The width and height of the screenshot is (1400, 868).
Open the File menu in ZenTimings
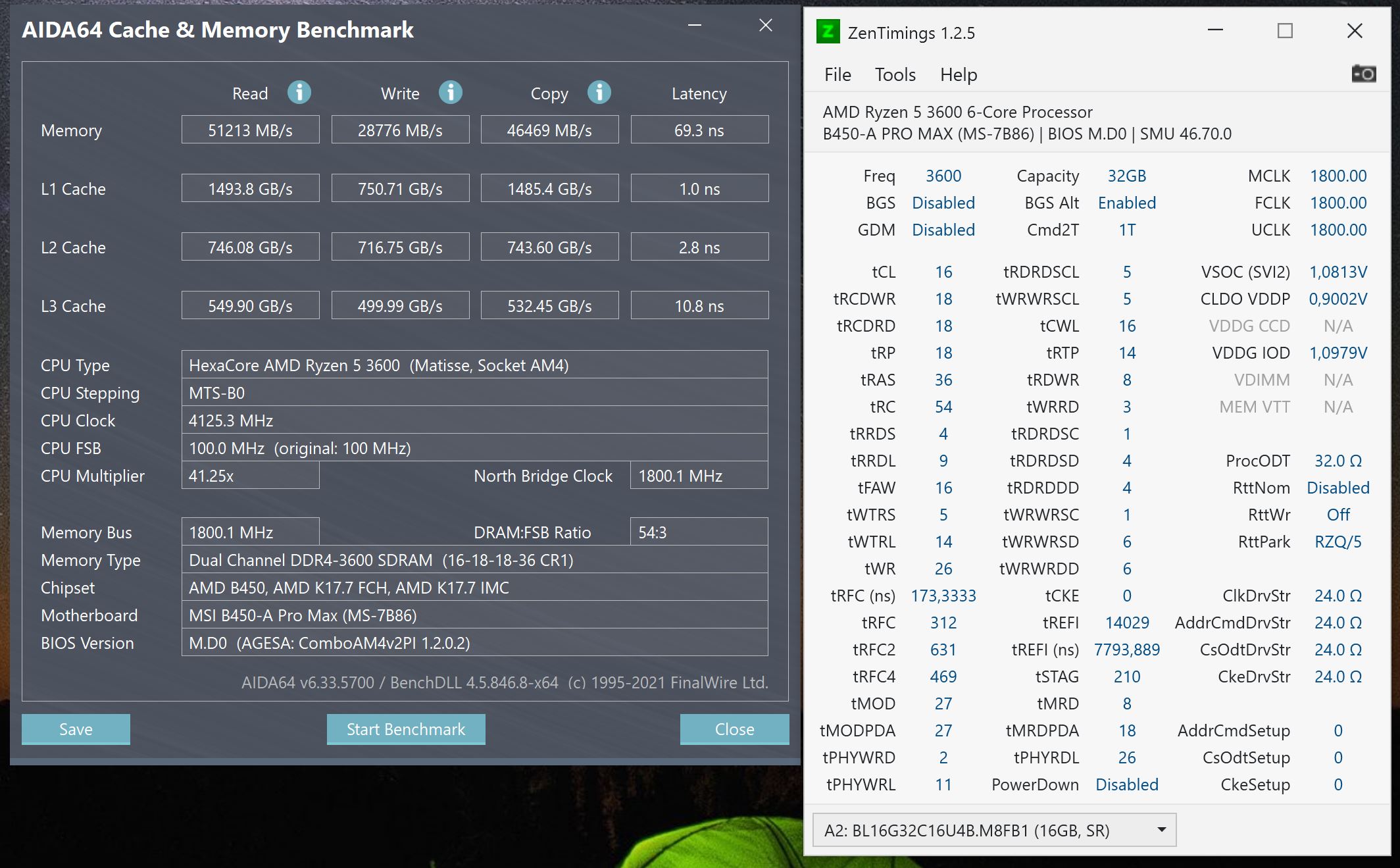pos(838,75)
